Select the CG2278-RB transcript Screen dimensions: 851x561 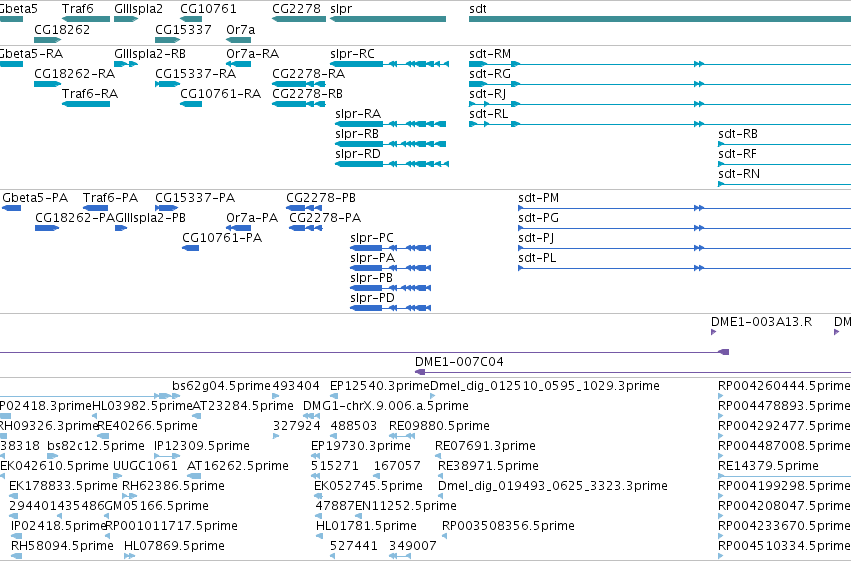[299, 104]
